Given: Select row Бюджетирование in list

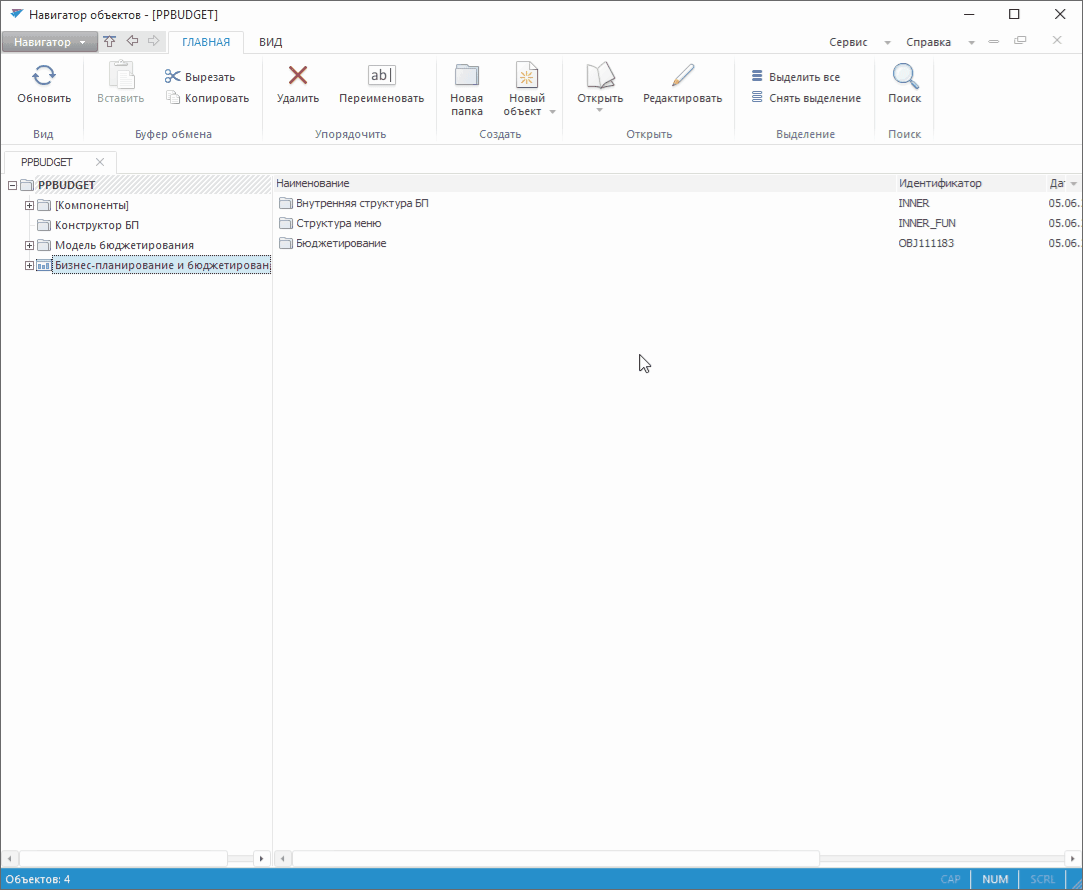Looking at the screenshot, I should [677, 243].
